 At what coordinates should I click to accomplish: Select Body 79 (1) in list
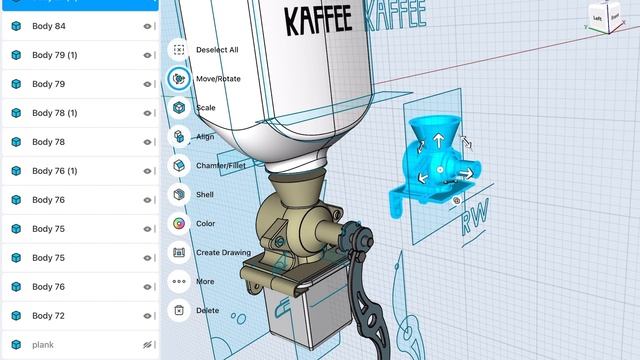[80, 55]
